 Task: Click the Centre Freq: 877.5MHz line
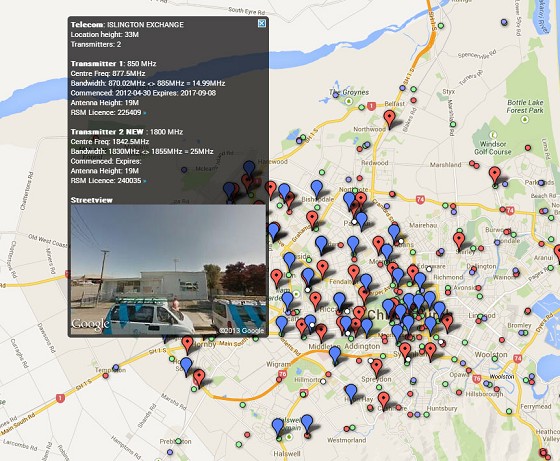[x=108, y=74]
